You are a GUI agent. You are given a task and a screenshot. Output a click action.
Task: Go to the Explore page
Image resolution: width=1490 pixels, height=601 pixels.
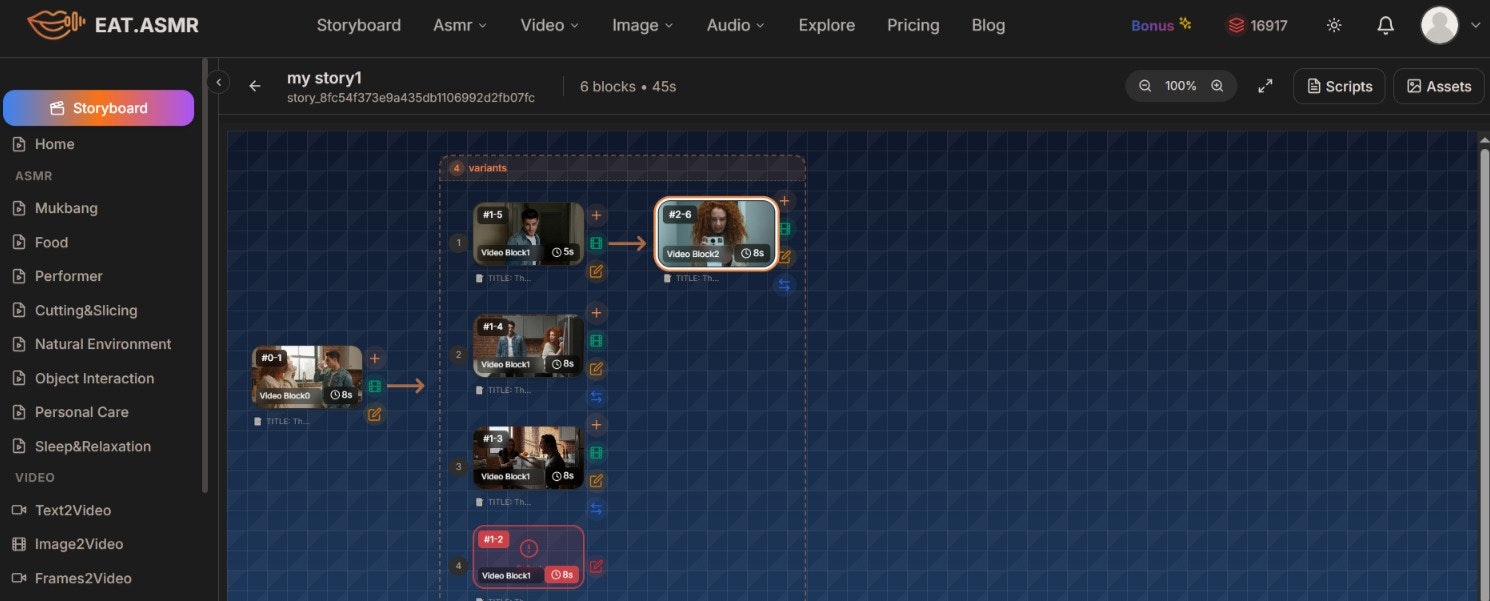[827, 25]
